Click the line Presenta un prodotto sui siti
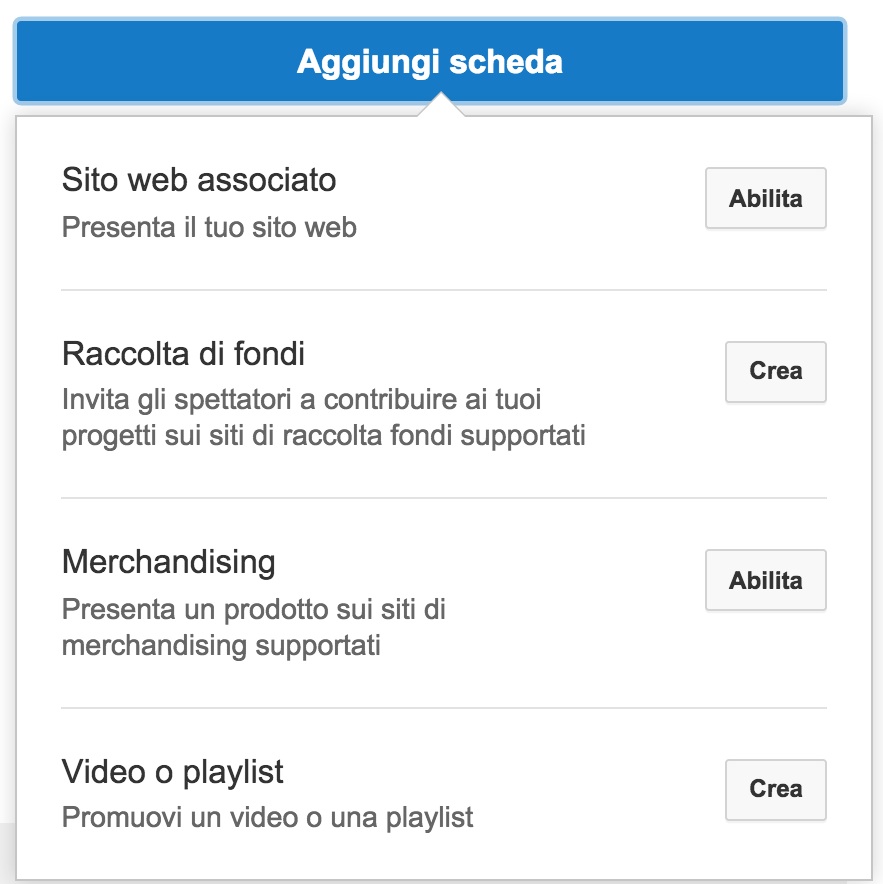This screenshot has width=883, height=884. pos(254,609)
